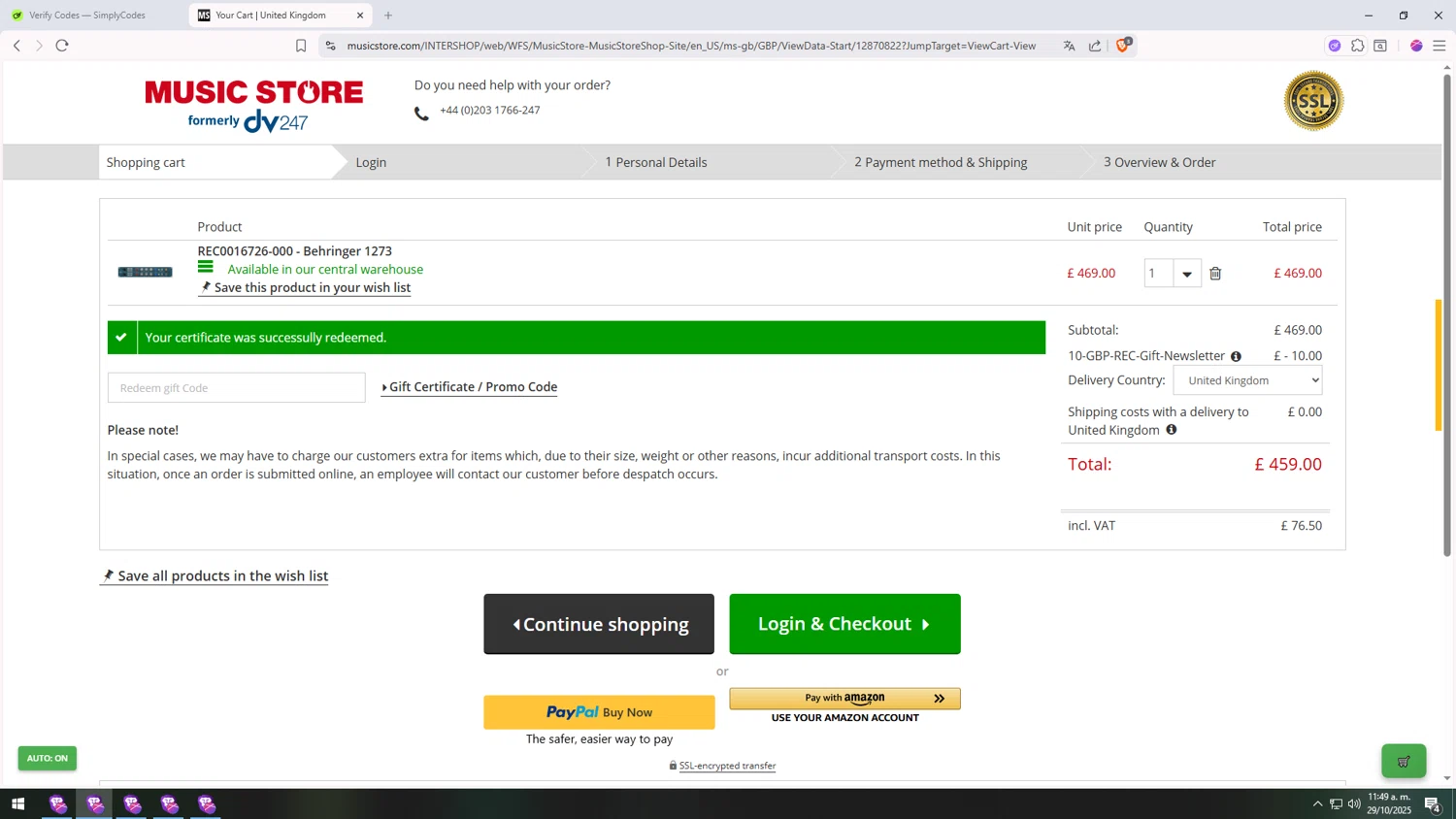Click the floating green cart icon

tap(1404, 762)
